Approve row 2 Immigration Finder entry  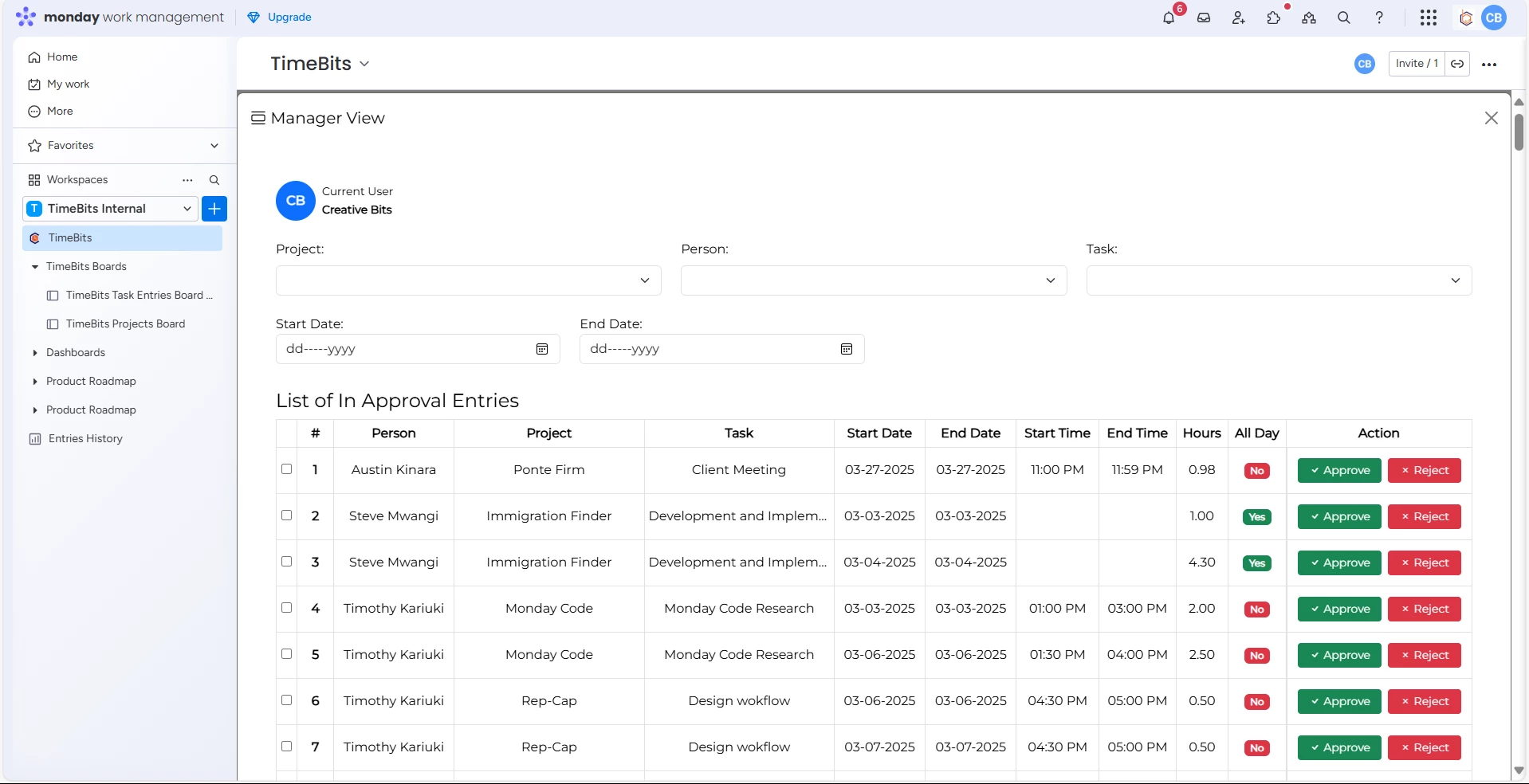(1339, 517)
